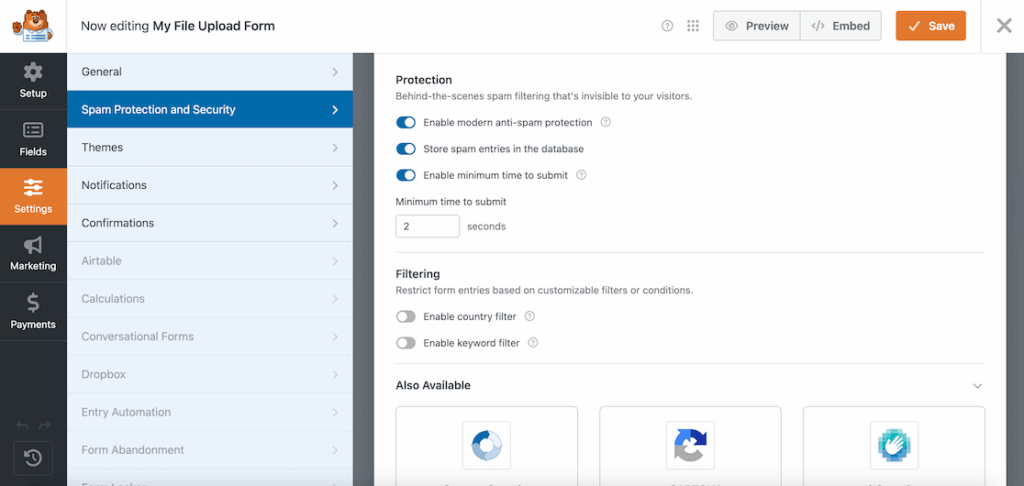This screenshot has height=486, width=1024.
Task: Open the apps grid menu icon
Action: pyautogui.click(x=693, y=26)
